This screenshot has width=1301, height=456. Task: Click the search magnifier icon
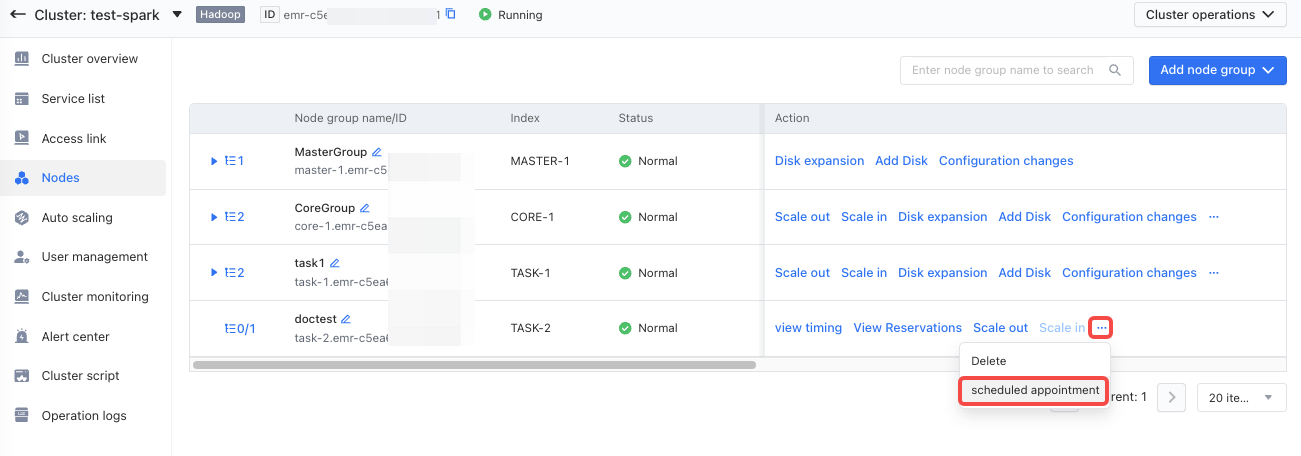(x=1115, y=70)
